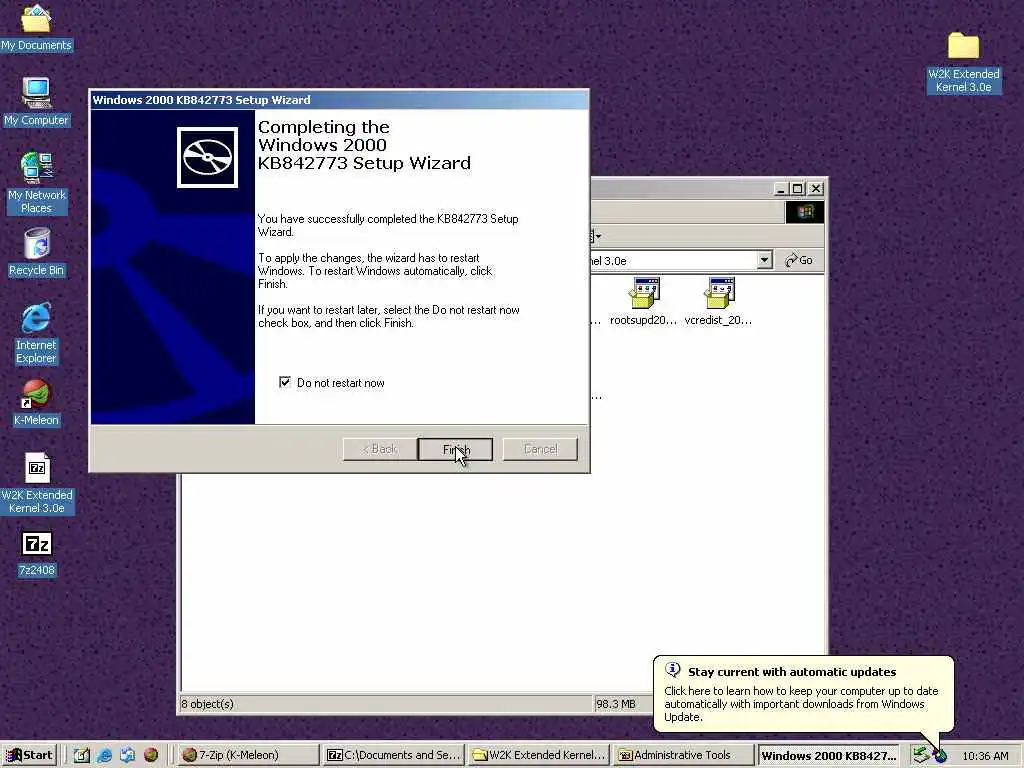Image resolution: width=1024 pixels, height=768 pixels.
Task: Open My Documents desktop icon
Action: [x=36, y=27]
